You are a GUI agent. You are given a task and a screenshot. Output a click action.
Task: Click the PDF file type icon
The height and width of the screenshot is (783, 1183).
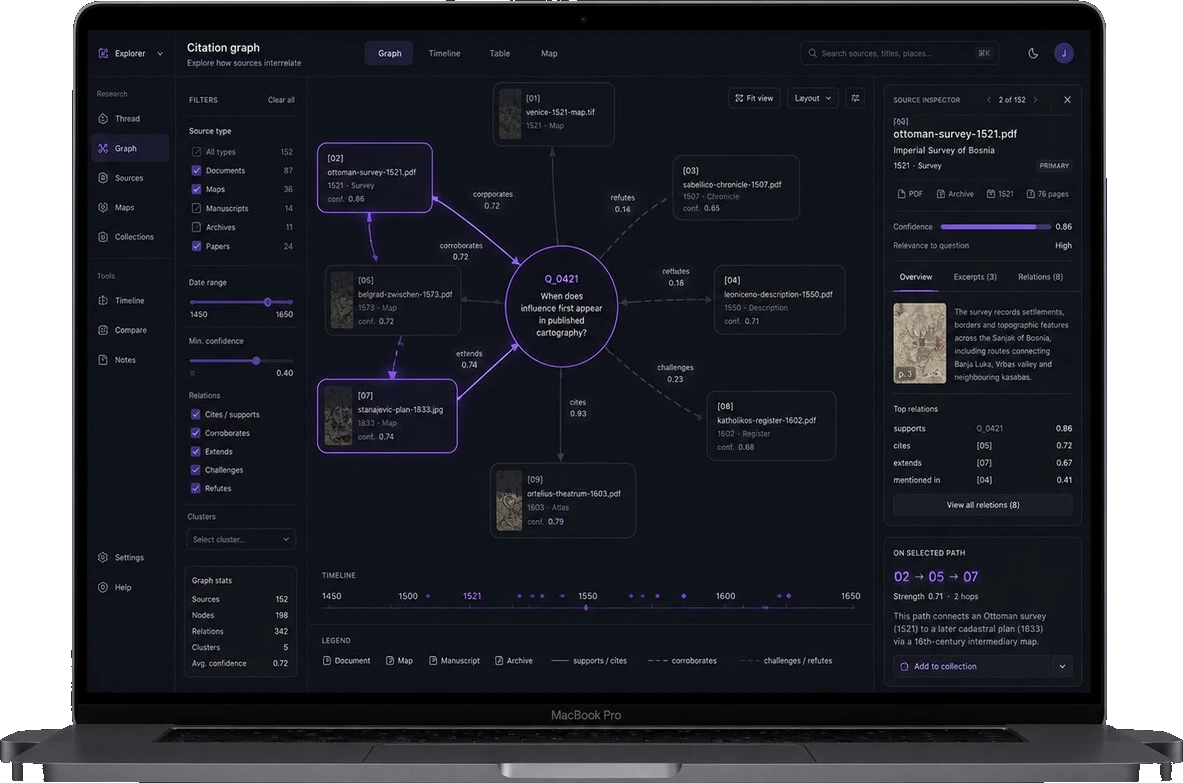tap(901, 194)
